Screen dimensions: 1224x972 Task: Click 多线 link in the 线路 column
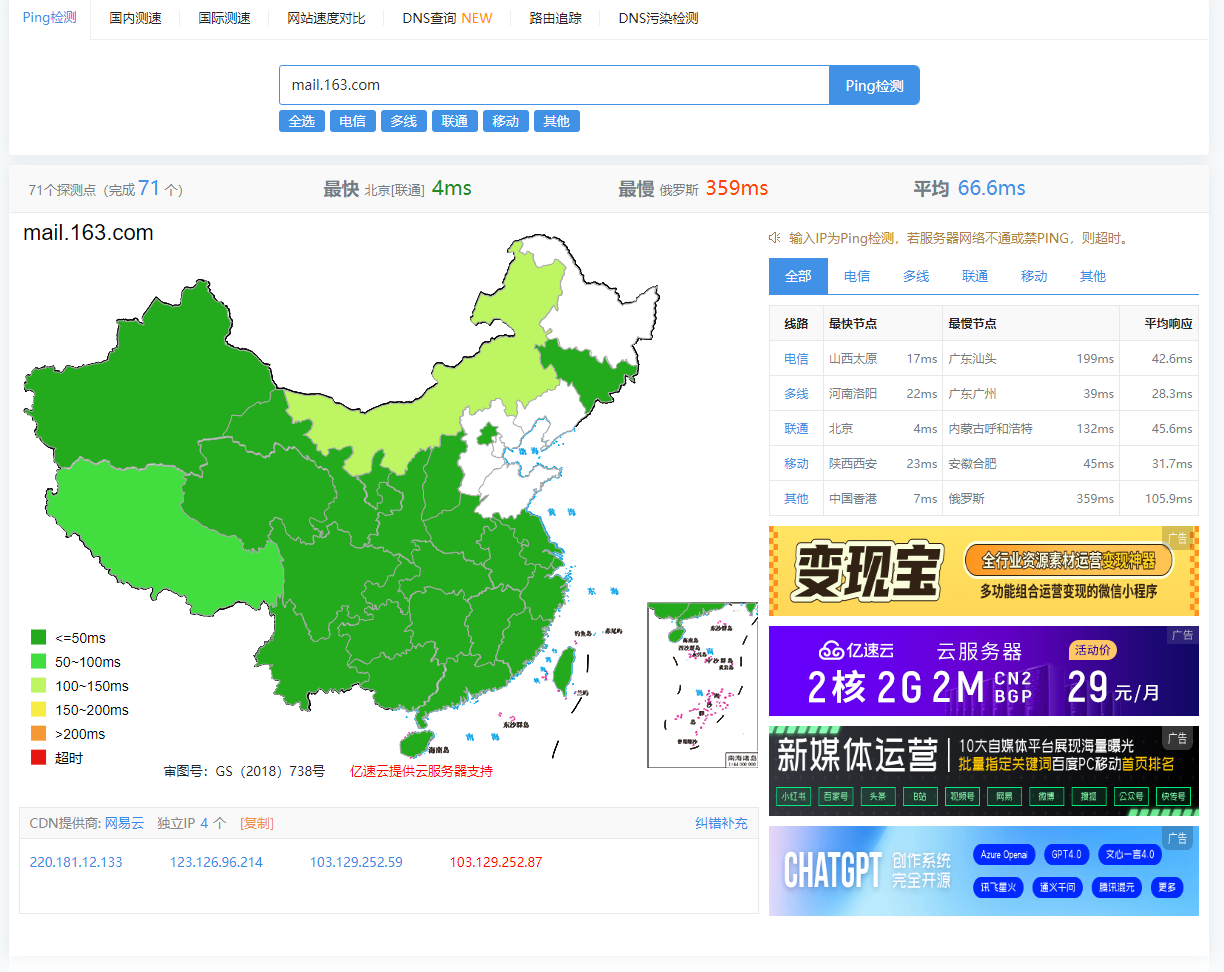(796, 393)
